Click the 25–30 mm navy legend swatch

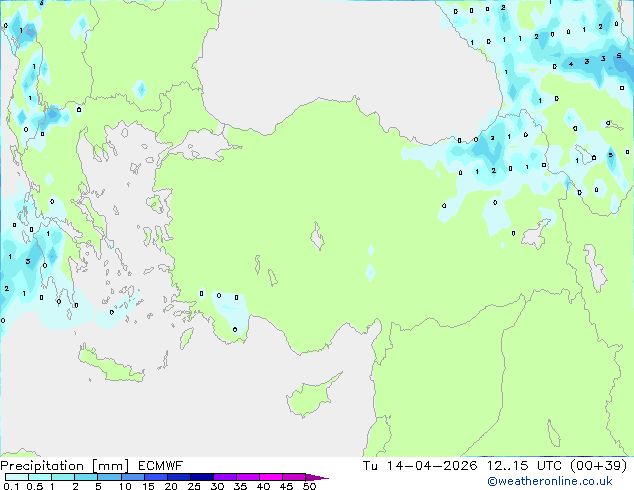(201, 477)
